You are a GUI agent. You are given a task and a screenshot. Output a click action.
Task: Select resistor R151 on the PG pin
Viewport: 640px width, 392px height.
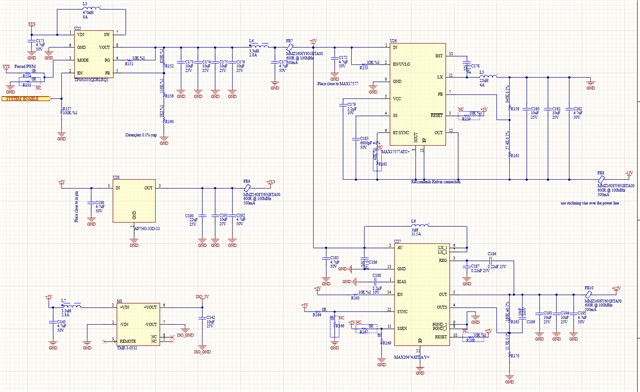[130, 60]
